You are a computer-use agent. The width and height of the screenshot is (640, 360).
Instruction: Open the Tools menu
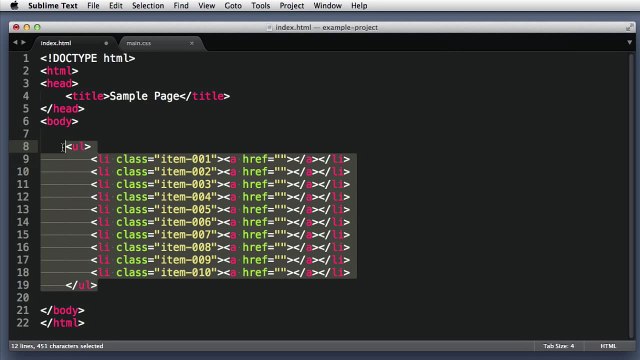click(260, 6)
